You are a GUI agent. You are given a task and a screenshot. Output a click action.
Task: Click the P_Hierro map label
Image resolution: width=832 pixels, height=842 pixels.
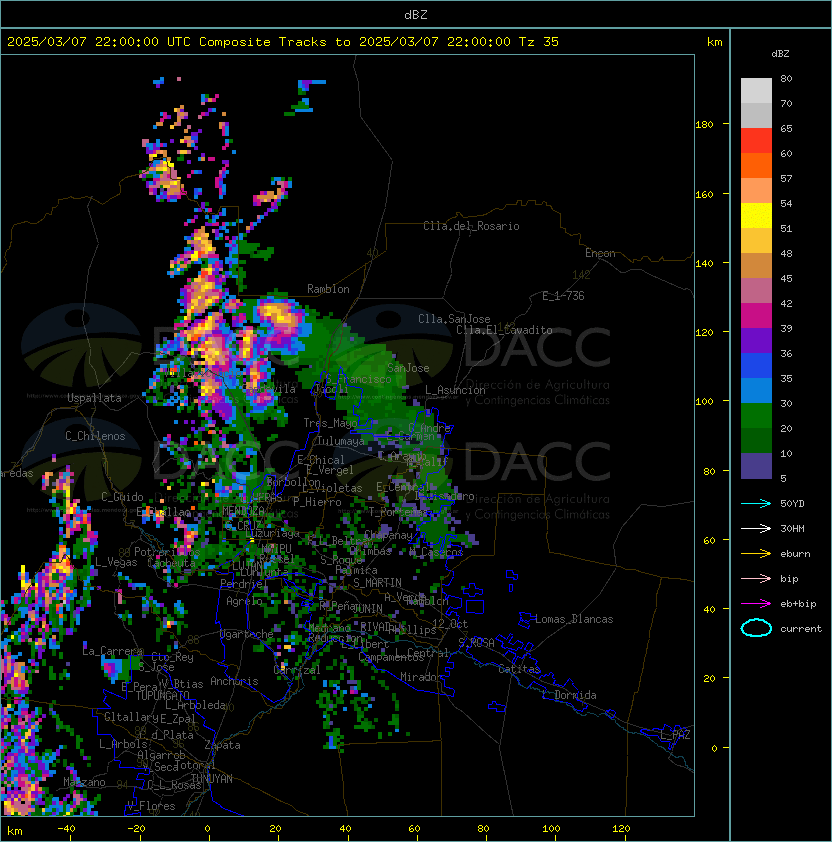(317, 502)
